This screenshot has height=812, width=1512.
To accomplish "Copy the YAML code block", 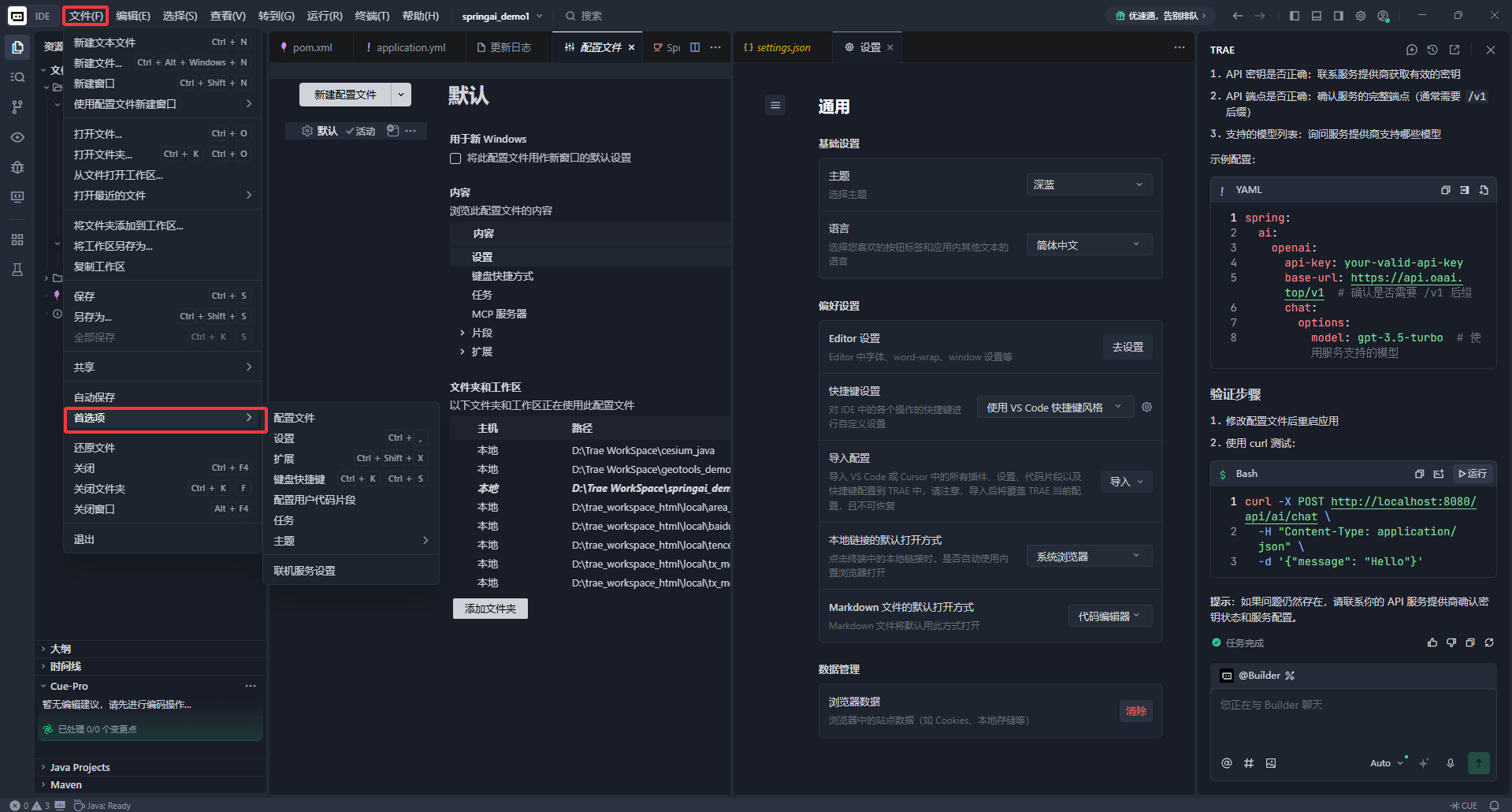I will point(1446,190).
